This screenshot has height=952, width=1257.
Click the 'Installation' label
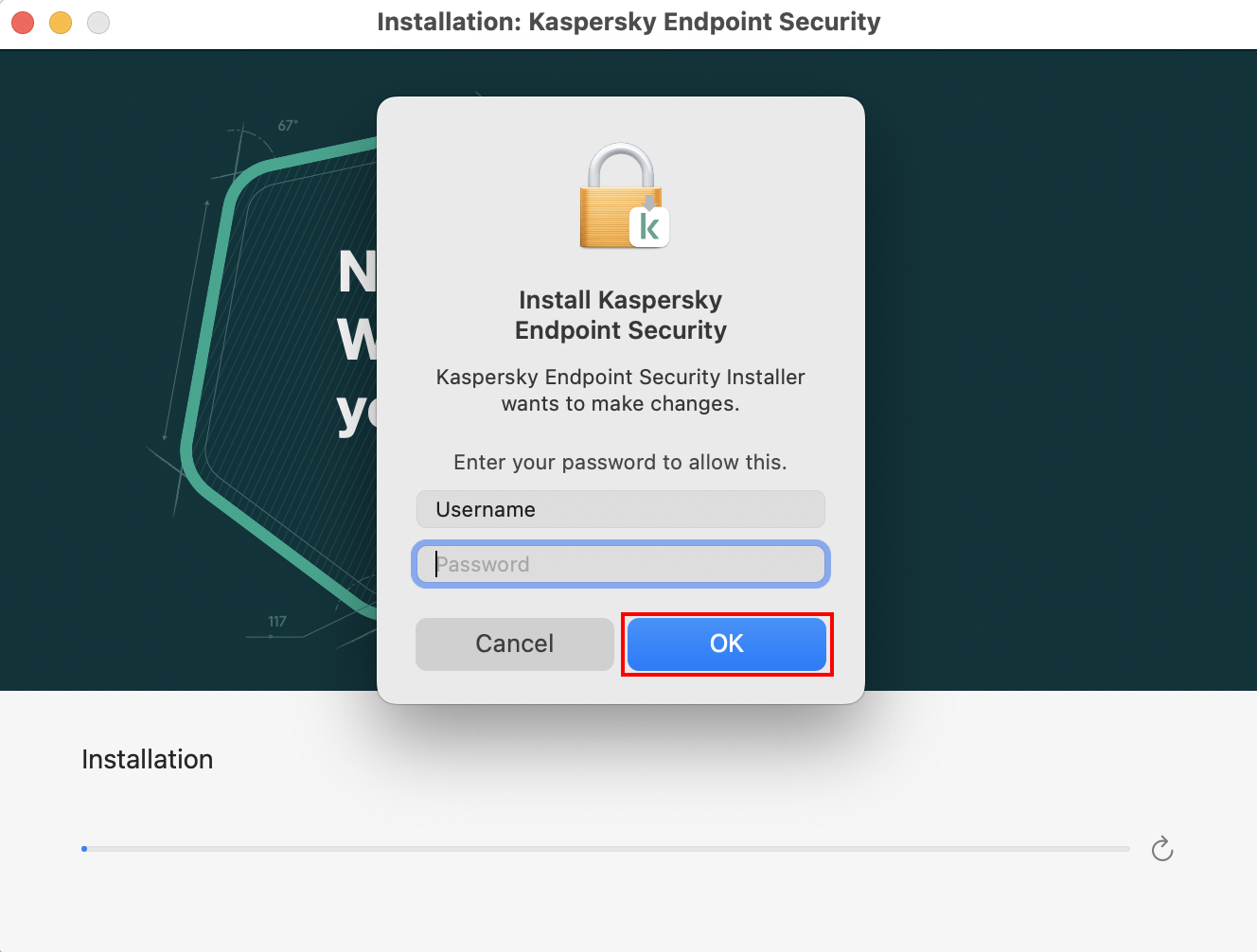(147, 760)
